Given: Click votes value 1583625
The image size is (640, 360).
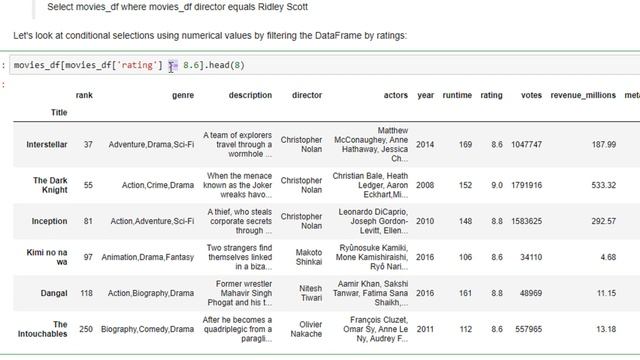Looking at the screenshot, I should pyautogui.click(x=527, y=221).
